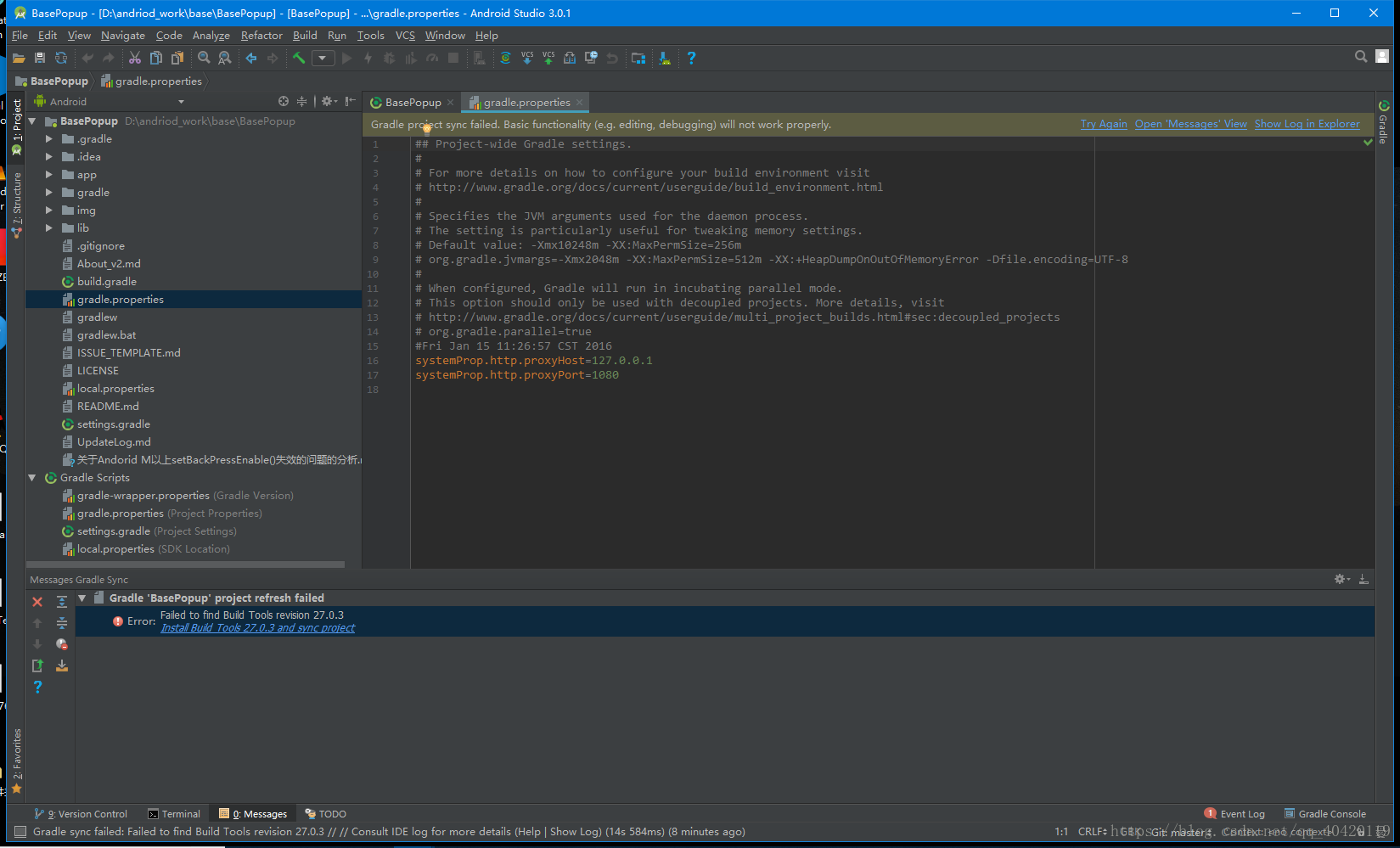
Task: Hide the Project tool window
Action: pyautogui.click(x=351, y=101)
